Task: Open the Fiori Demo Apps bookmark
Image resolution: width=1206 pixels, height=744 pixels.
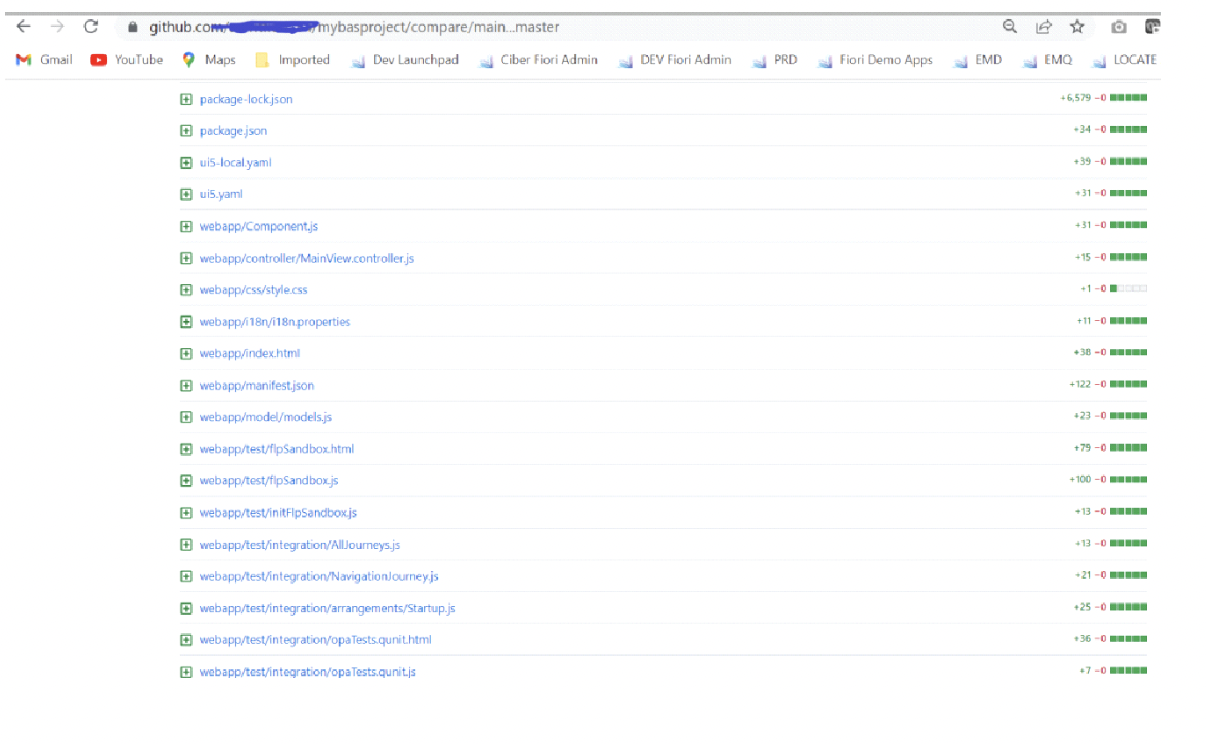Action: click(x=889, y=59)
